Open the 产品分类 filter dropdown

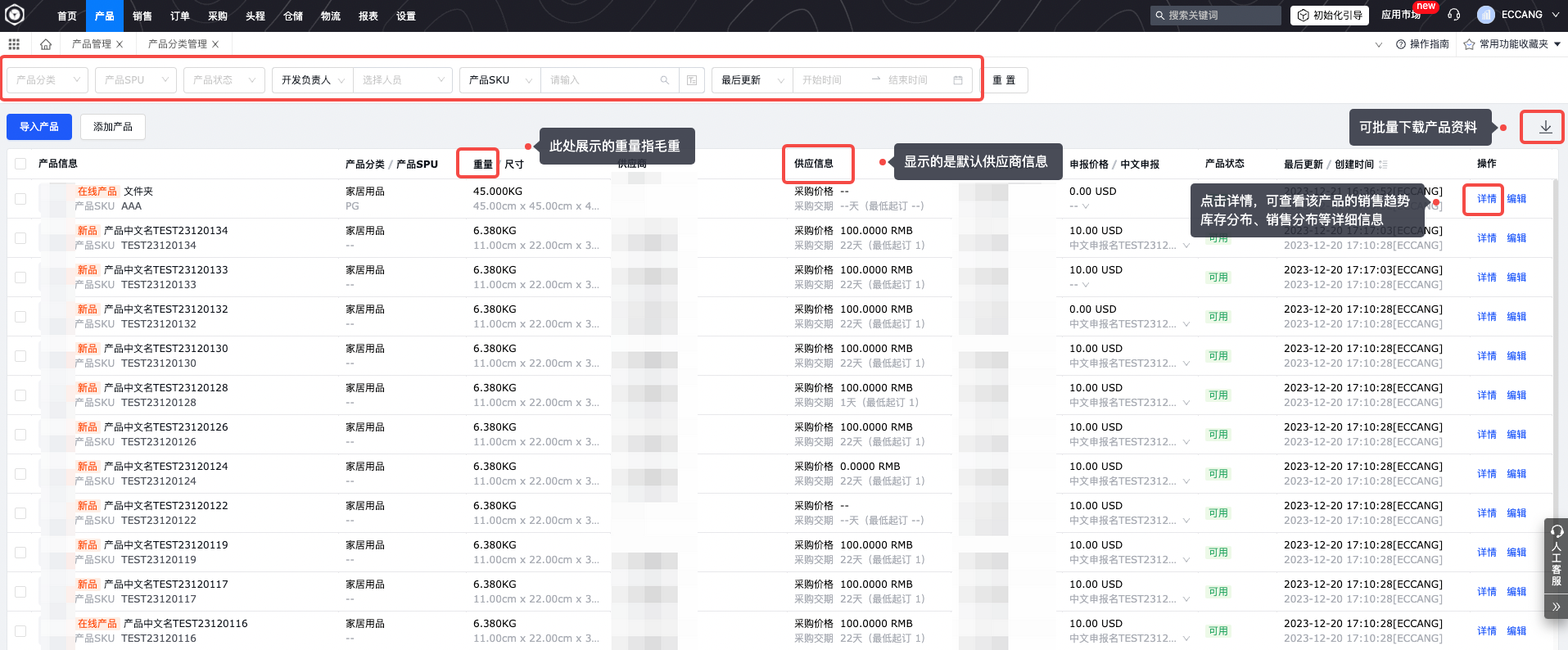[47, 80]
